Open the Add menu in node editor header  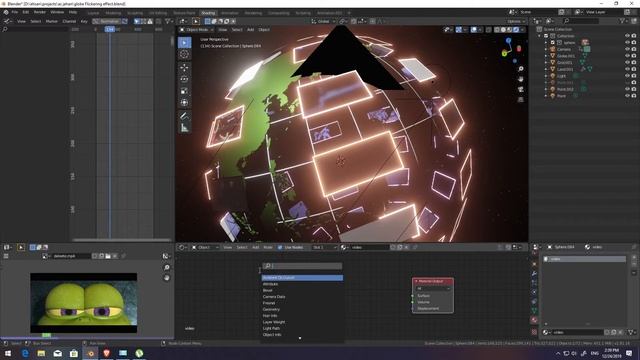[256, 247]
